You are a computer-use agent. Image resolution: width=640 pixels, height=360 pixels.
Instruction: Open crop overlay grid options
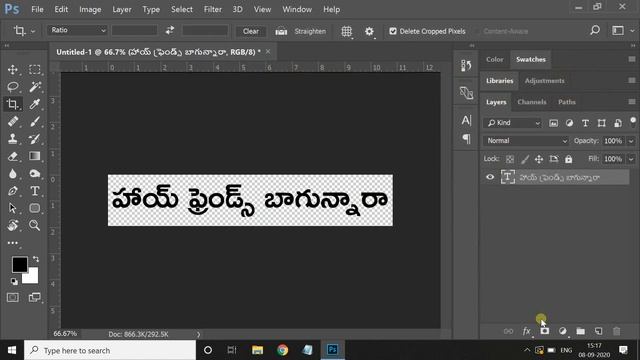pos(347,31)
